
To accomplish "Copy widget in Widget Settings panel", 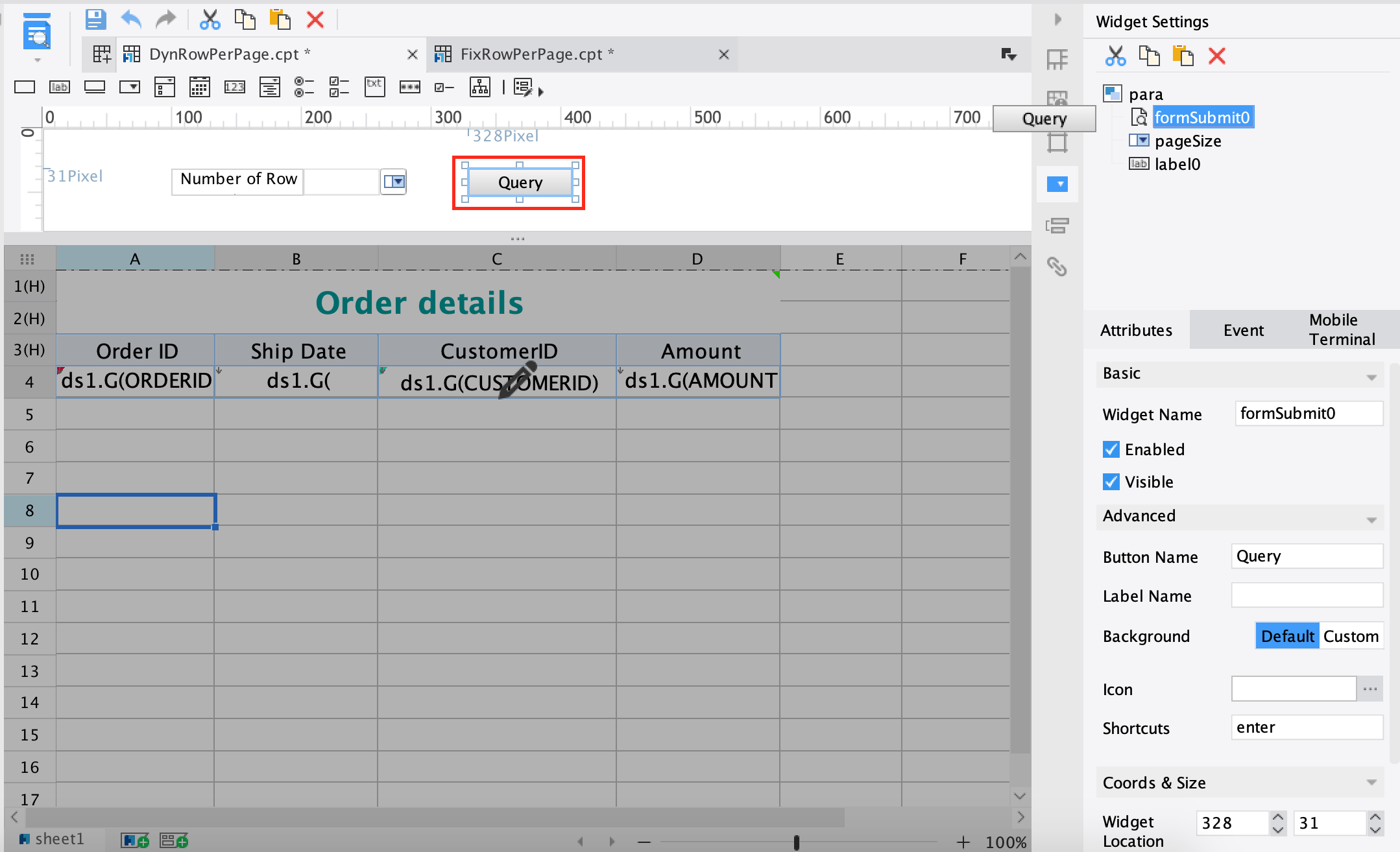I will click(x=1149, y=56).
